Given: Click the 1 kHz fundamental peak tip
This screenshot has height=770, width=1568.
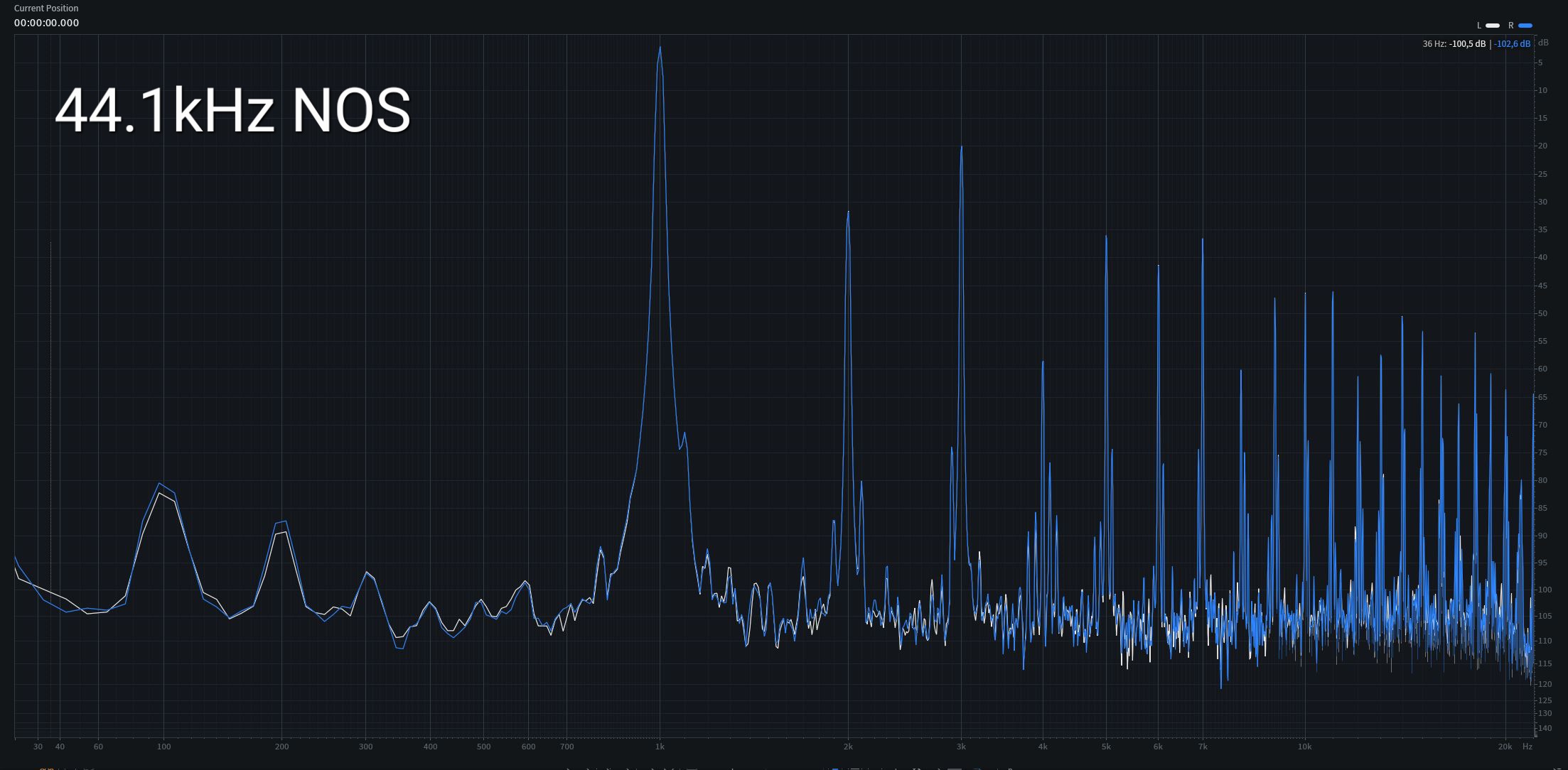Looking at the screenshot, I should 660,48.
